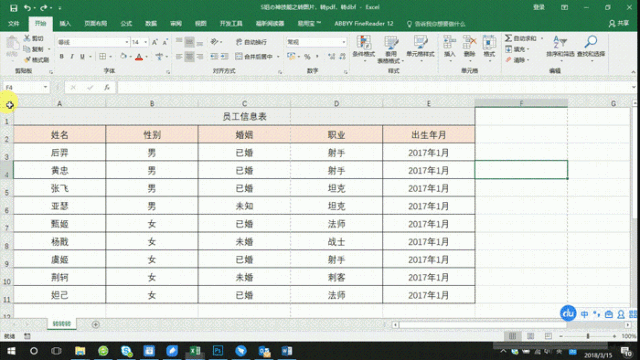Open the ABBYY FineReader 12 tab

click(x=364, y=24)
